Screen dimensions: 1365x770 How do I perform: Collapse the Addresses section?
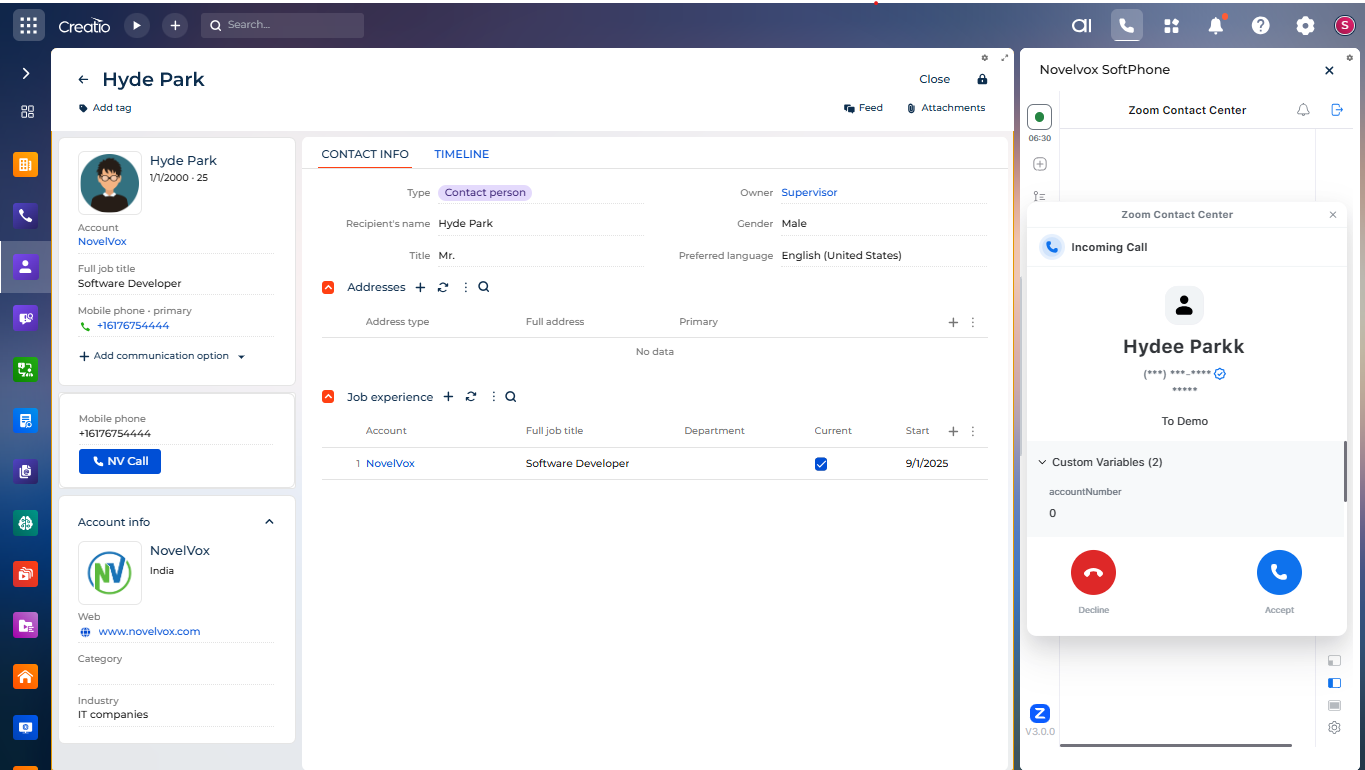pyautogui.click(x=328, y=288)
